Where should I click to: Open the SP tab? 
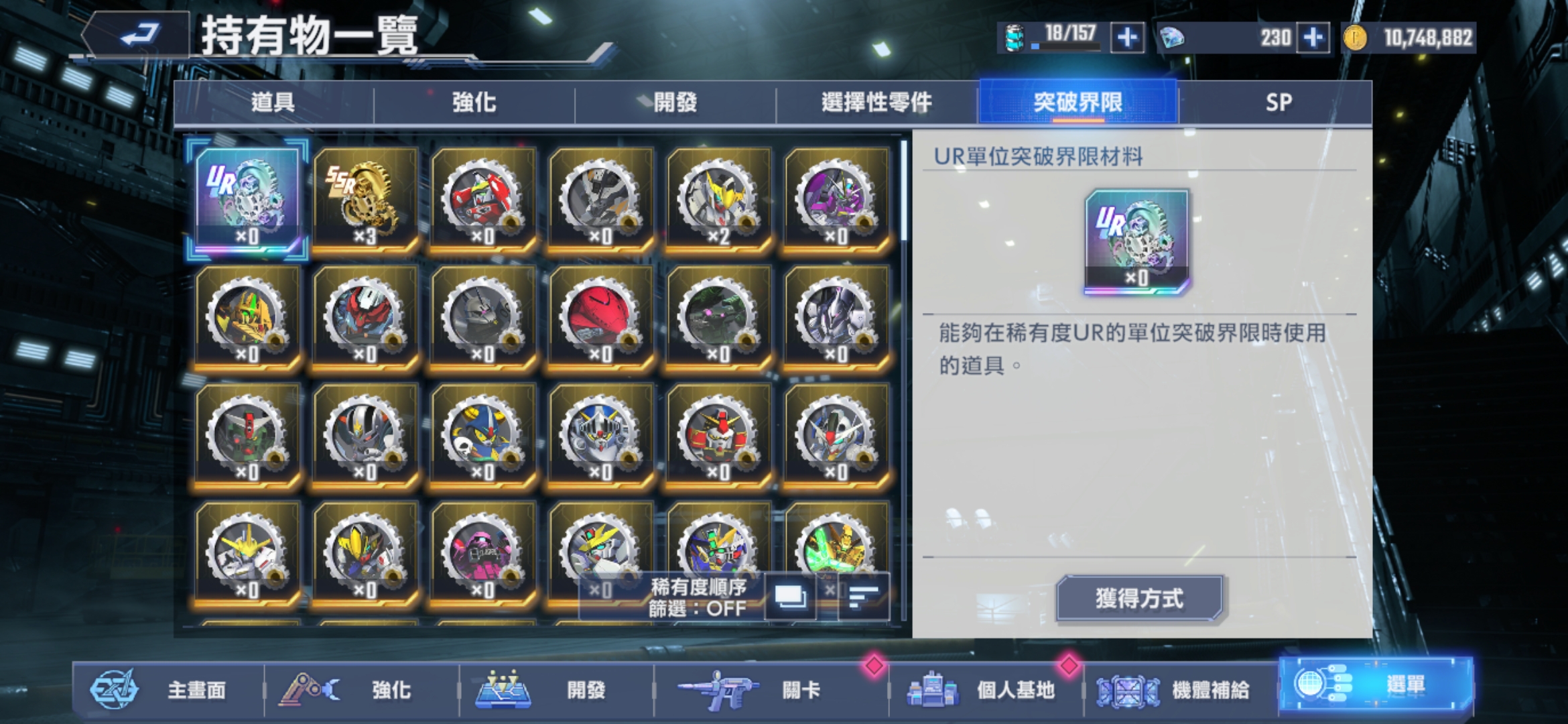pyautogui.click(x=1278, y=103)
